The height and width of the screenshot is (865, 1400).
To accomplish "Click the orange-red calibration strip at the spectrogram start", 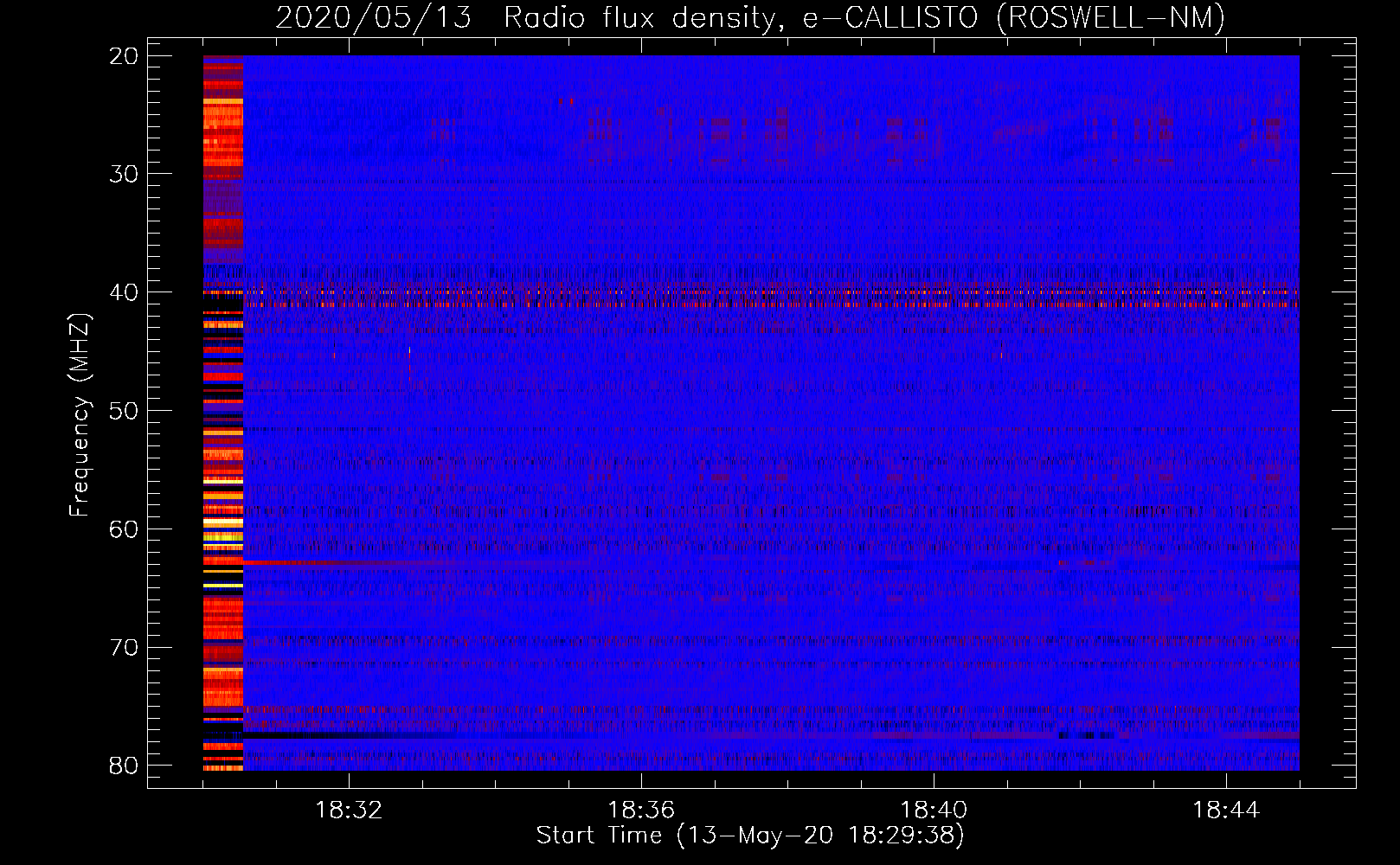I will (x=223, y=413).
